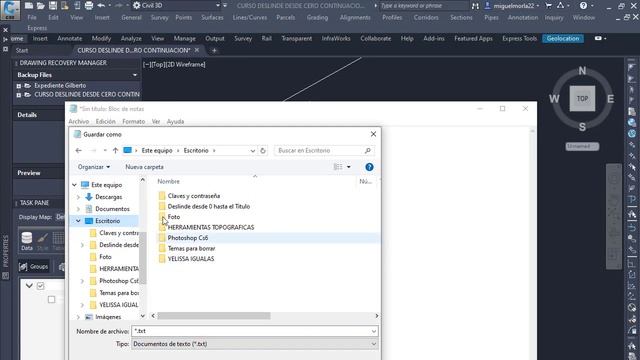Click the N compass letter on ViewCube
The height and width of the screenshot is (360, 640).
582,71
